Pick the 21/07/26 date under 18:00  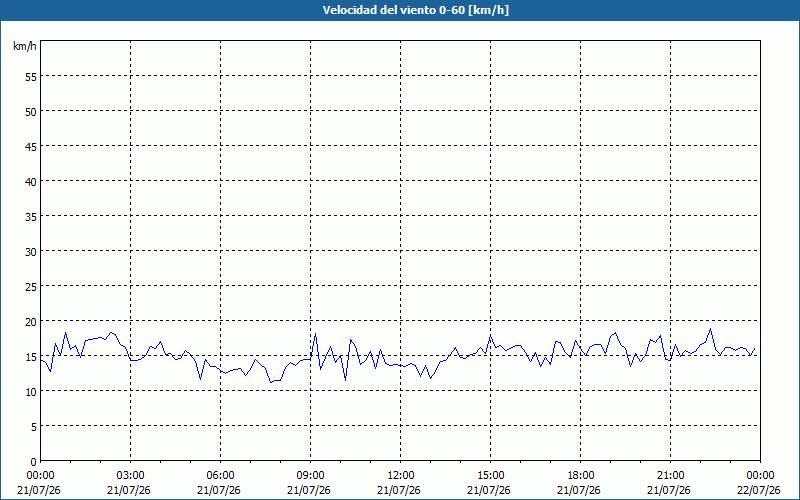580,490
